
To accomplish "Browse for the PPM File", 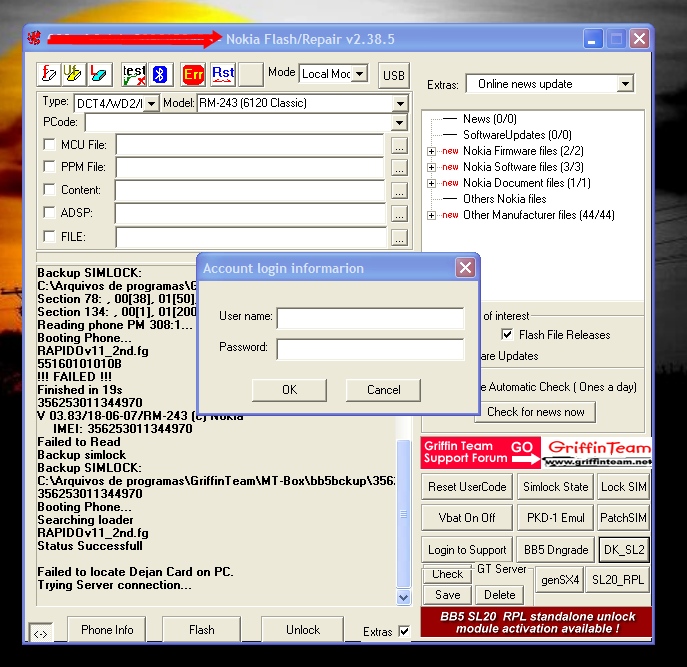I will [399, 168].
